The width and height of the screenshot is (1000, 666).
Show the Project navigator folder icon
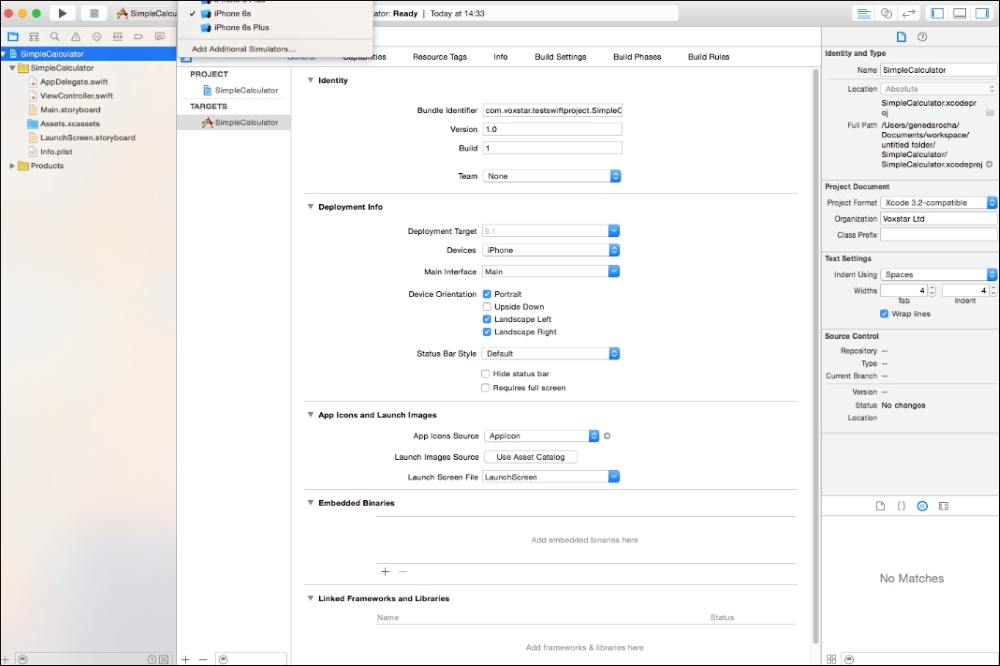pyautogui.click(x=13, y=36)
